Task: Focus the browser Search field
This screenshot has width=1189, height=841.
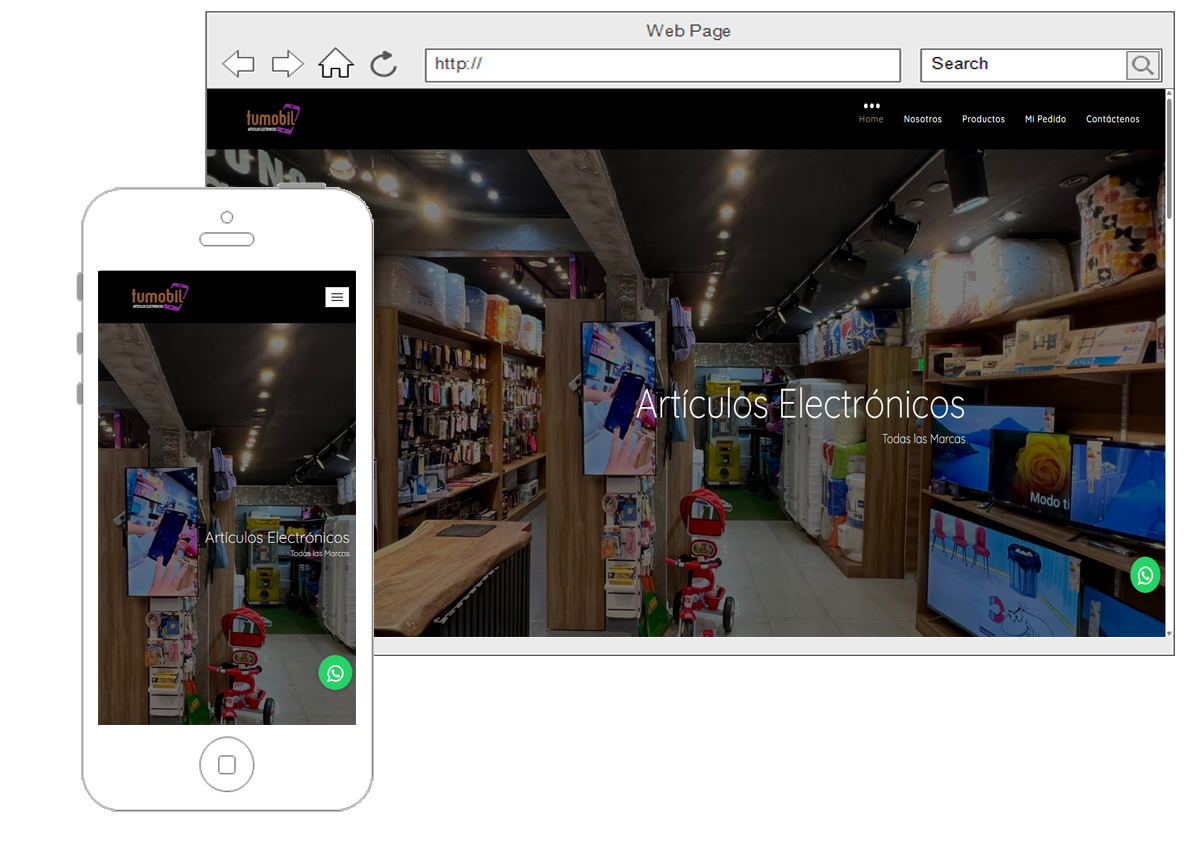Action: (1022, 65)
